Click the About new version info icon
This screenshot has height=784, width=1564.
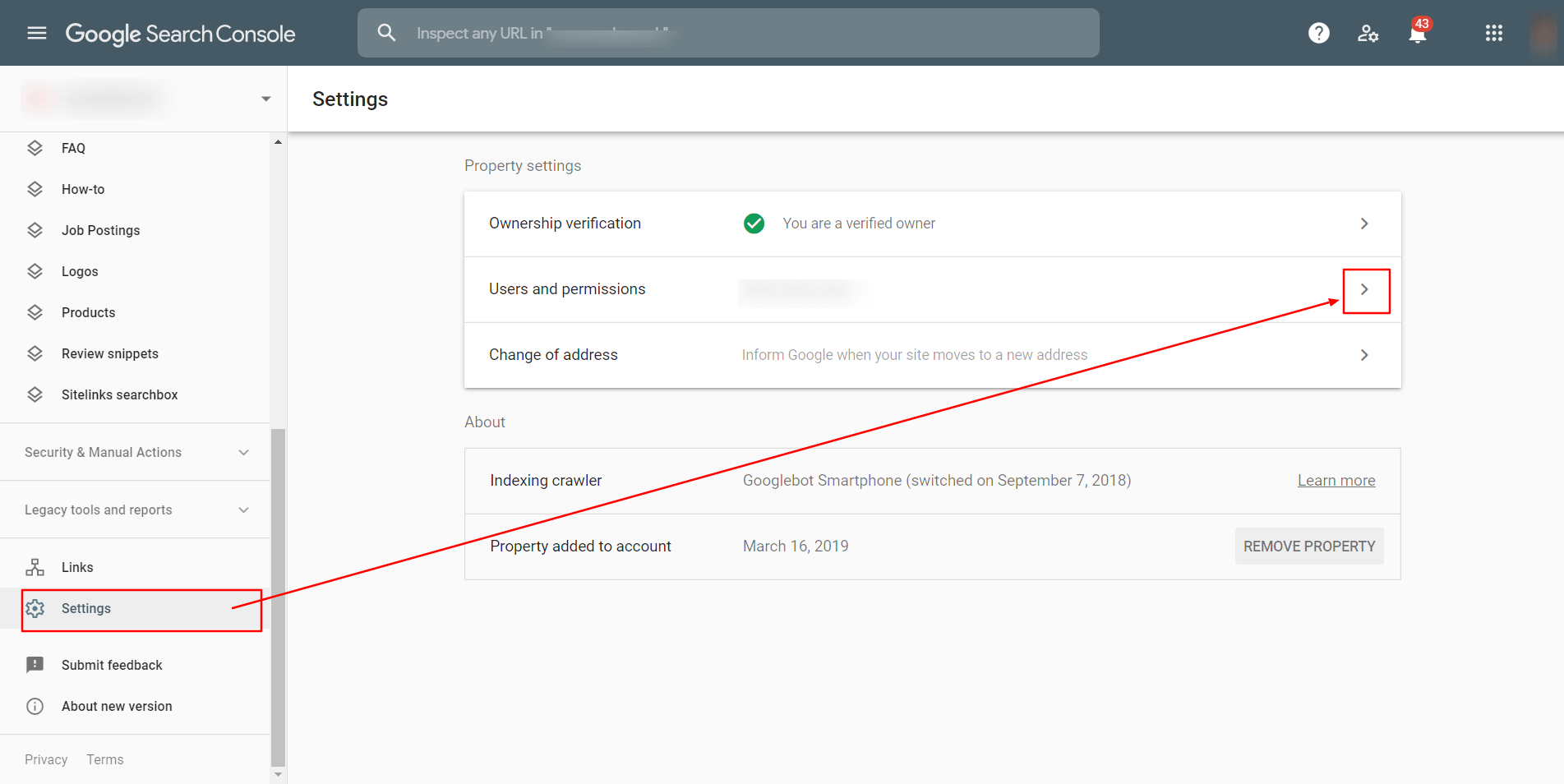click(x=35, y=705)
